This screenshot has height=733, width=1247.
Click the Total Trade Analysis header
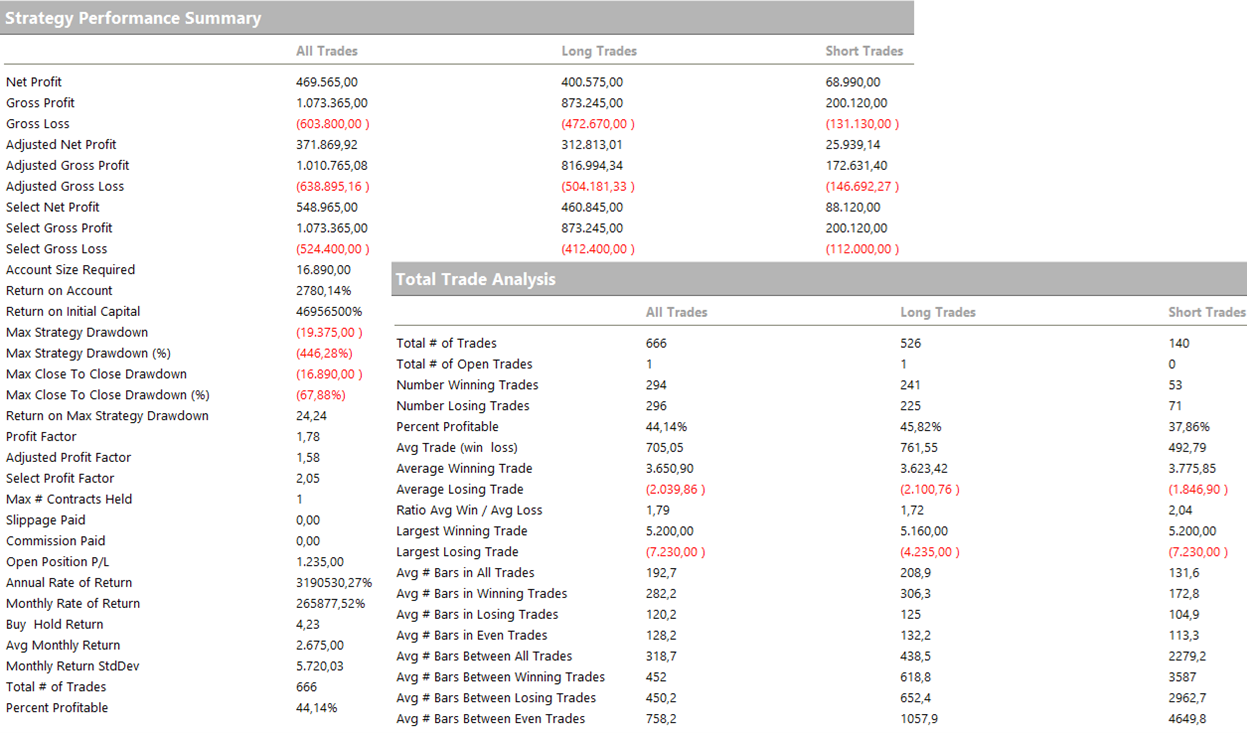point(475,280)
